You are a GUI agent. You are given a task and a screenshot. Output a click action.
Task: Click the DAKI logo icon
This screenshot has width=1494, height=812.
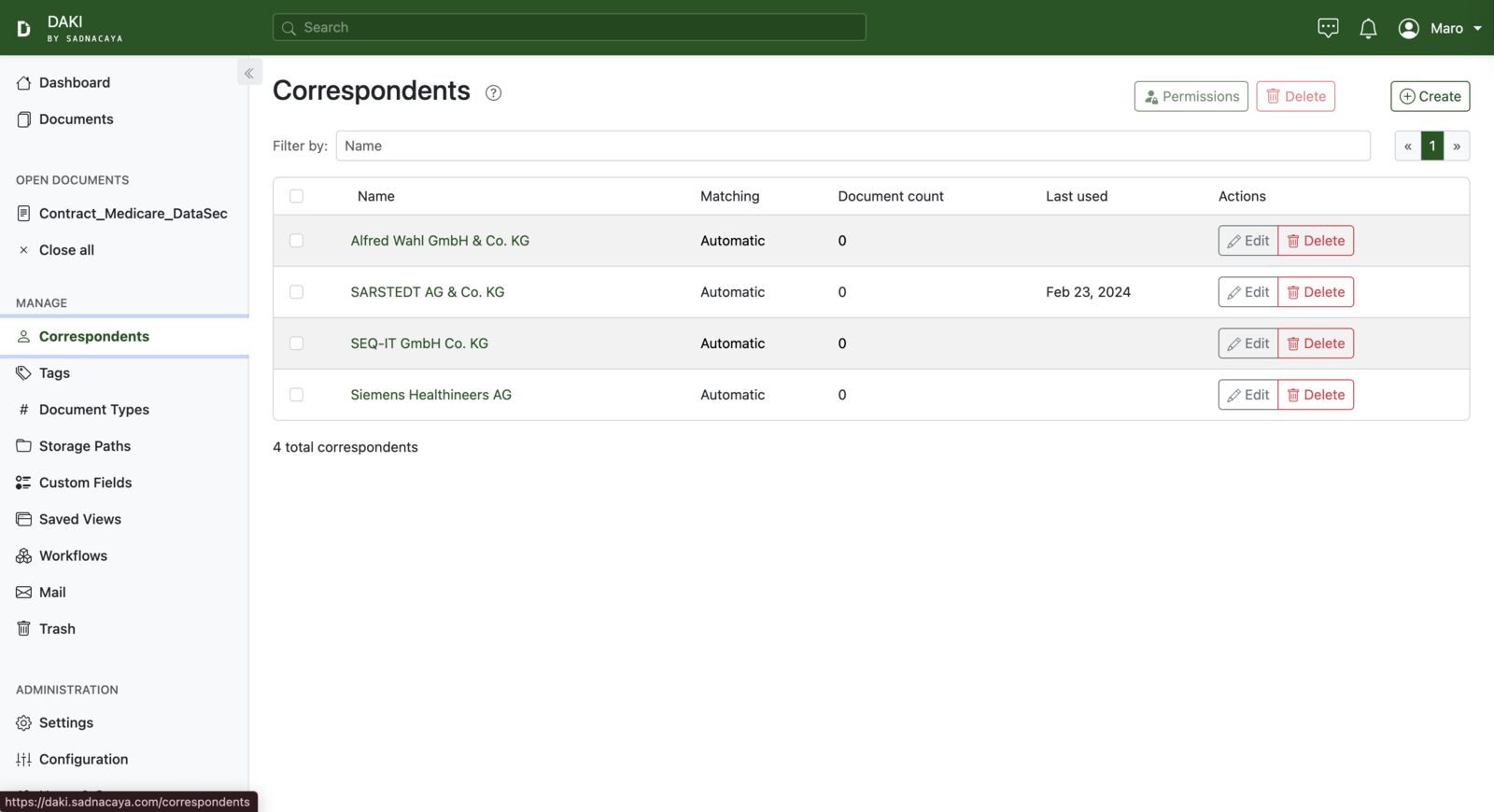(24, 28)
